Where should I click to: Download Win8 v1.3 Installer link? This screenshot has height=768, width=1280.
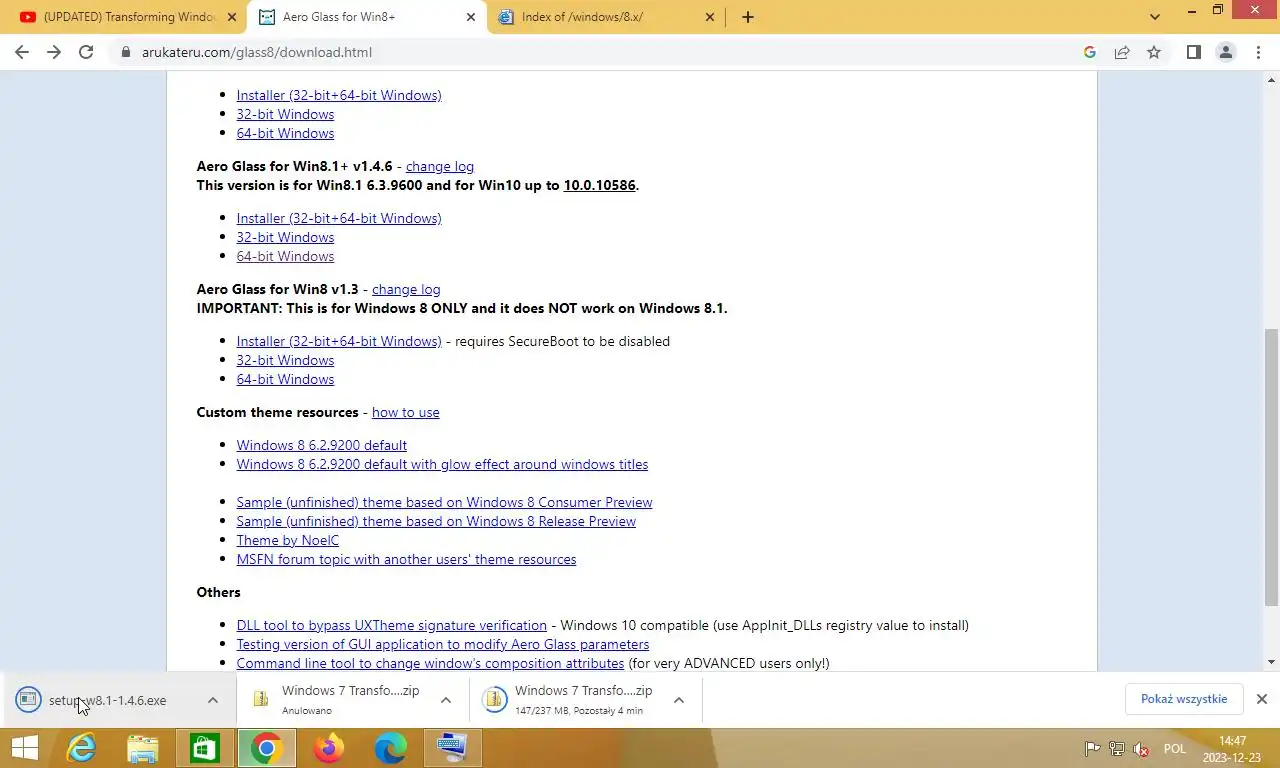click(x=339, y=341)
